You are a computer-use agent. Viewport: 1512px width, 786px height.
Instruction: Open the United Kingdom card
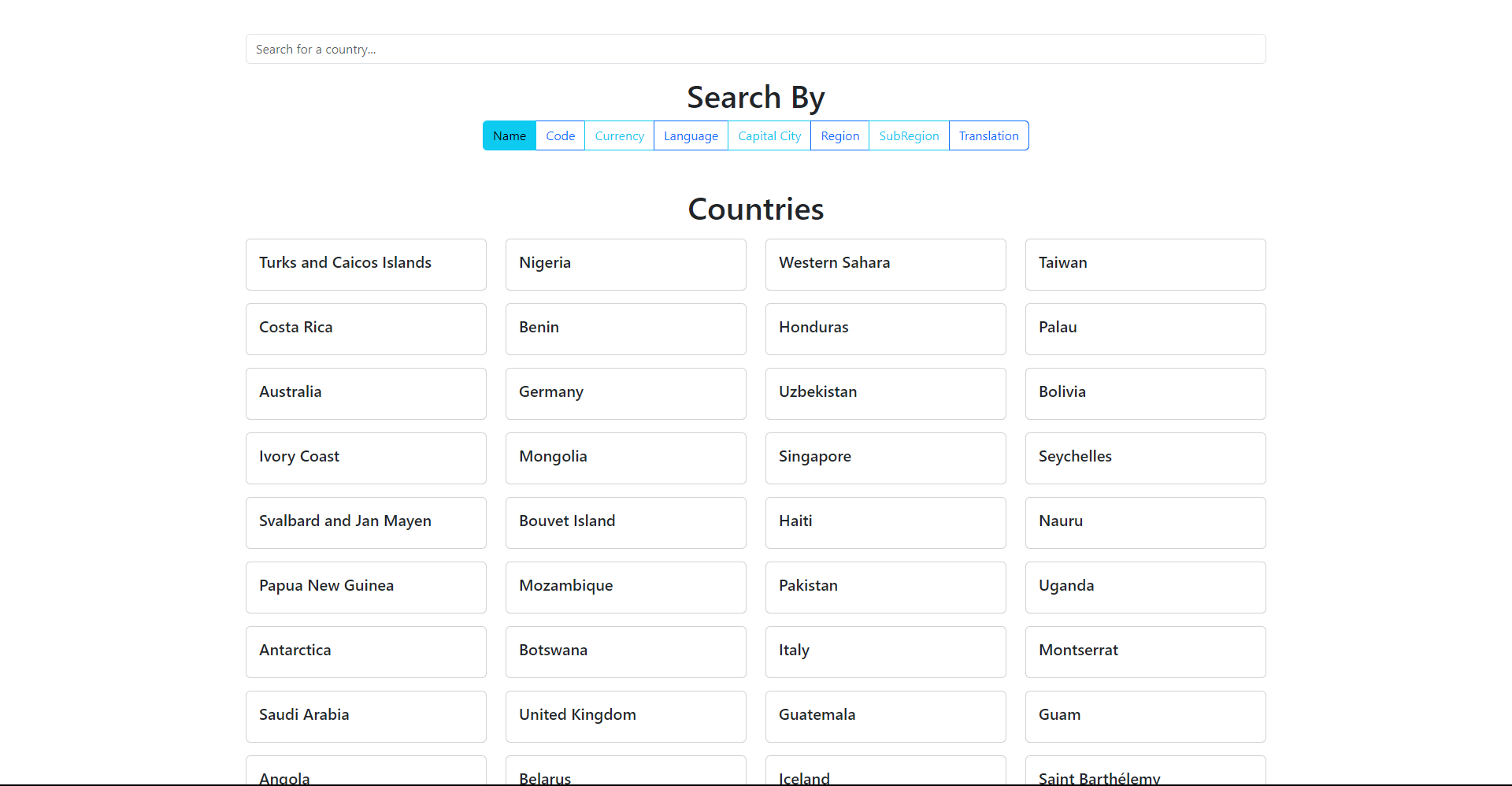click(625, 716)
